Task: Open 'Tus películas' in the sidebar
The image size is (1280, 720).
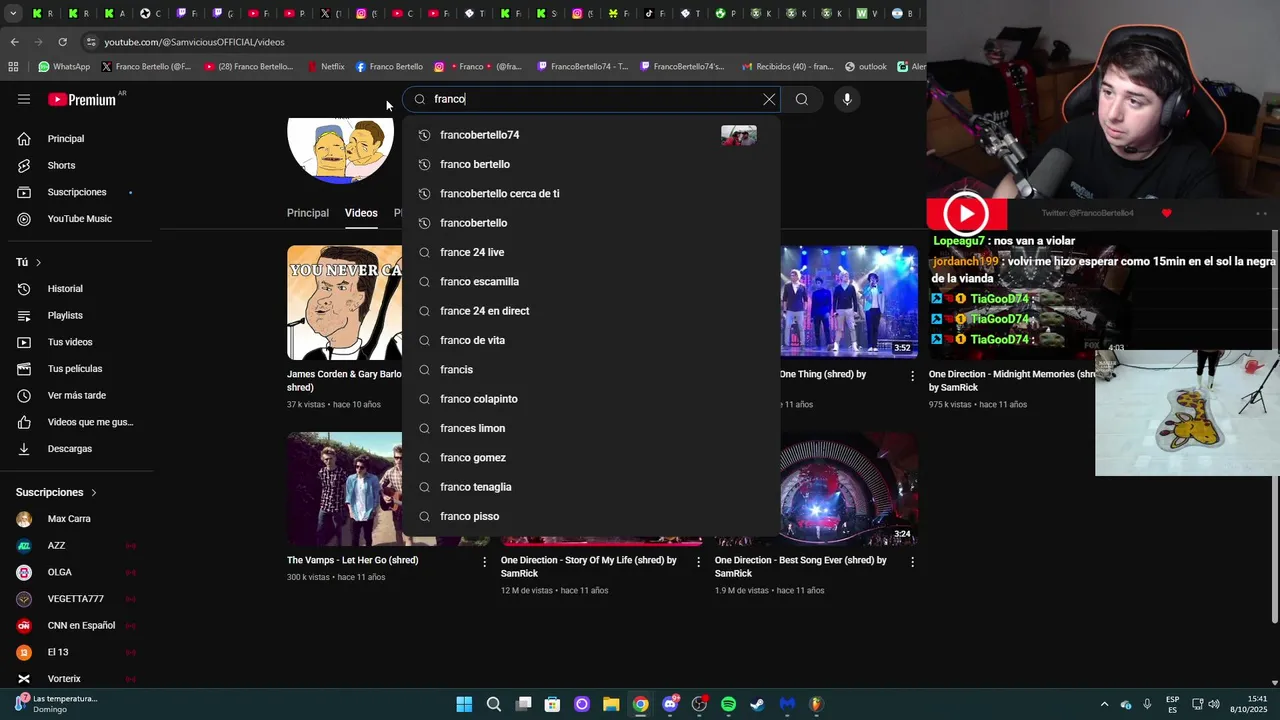Action: coord(76,369)
